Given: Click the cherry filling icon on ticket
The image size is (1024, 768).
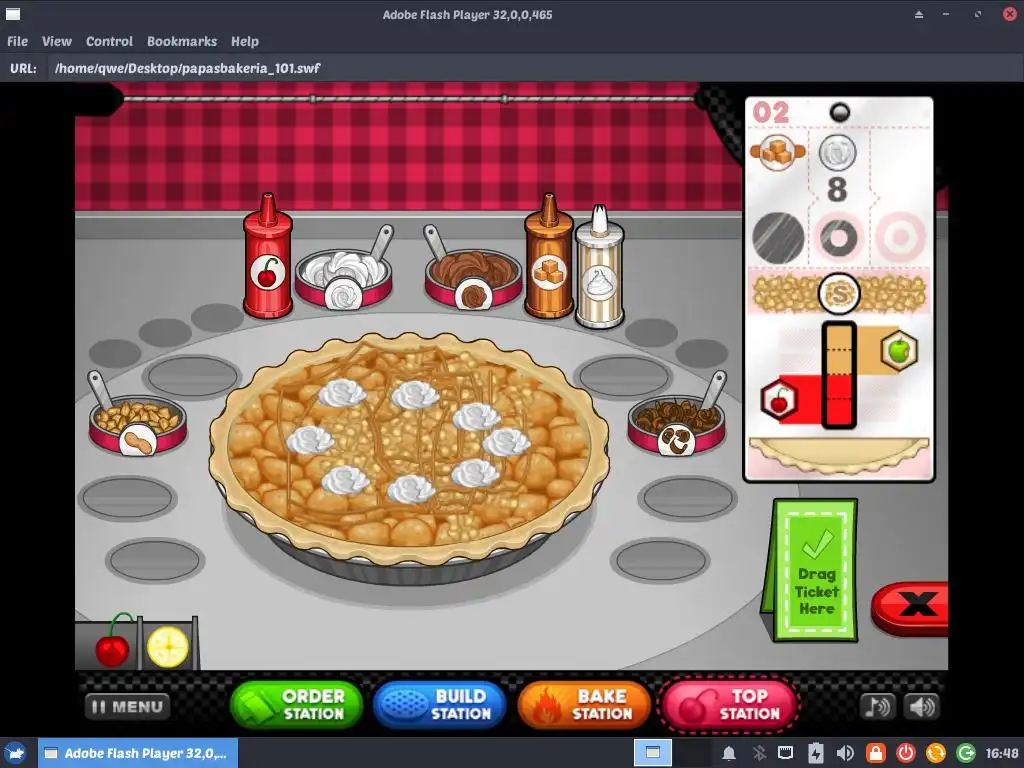Looking at the screenshot, I should [779, 399].
